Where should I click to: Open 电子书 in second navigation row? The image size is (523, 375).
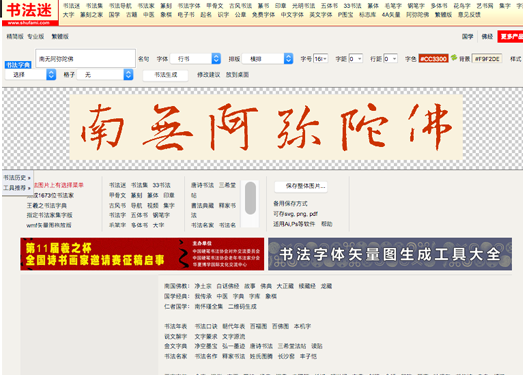186,15
